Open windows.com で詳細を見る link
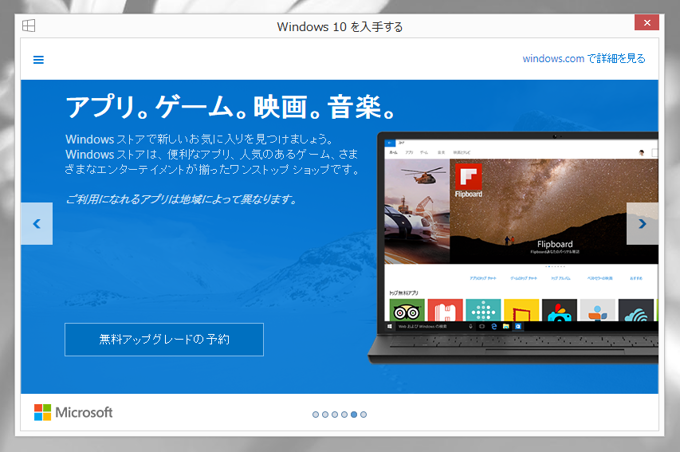680x452 pixels. coord(584,59)
